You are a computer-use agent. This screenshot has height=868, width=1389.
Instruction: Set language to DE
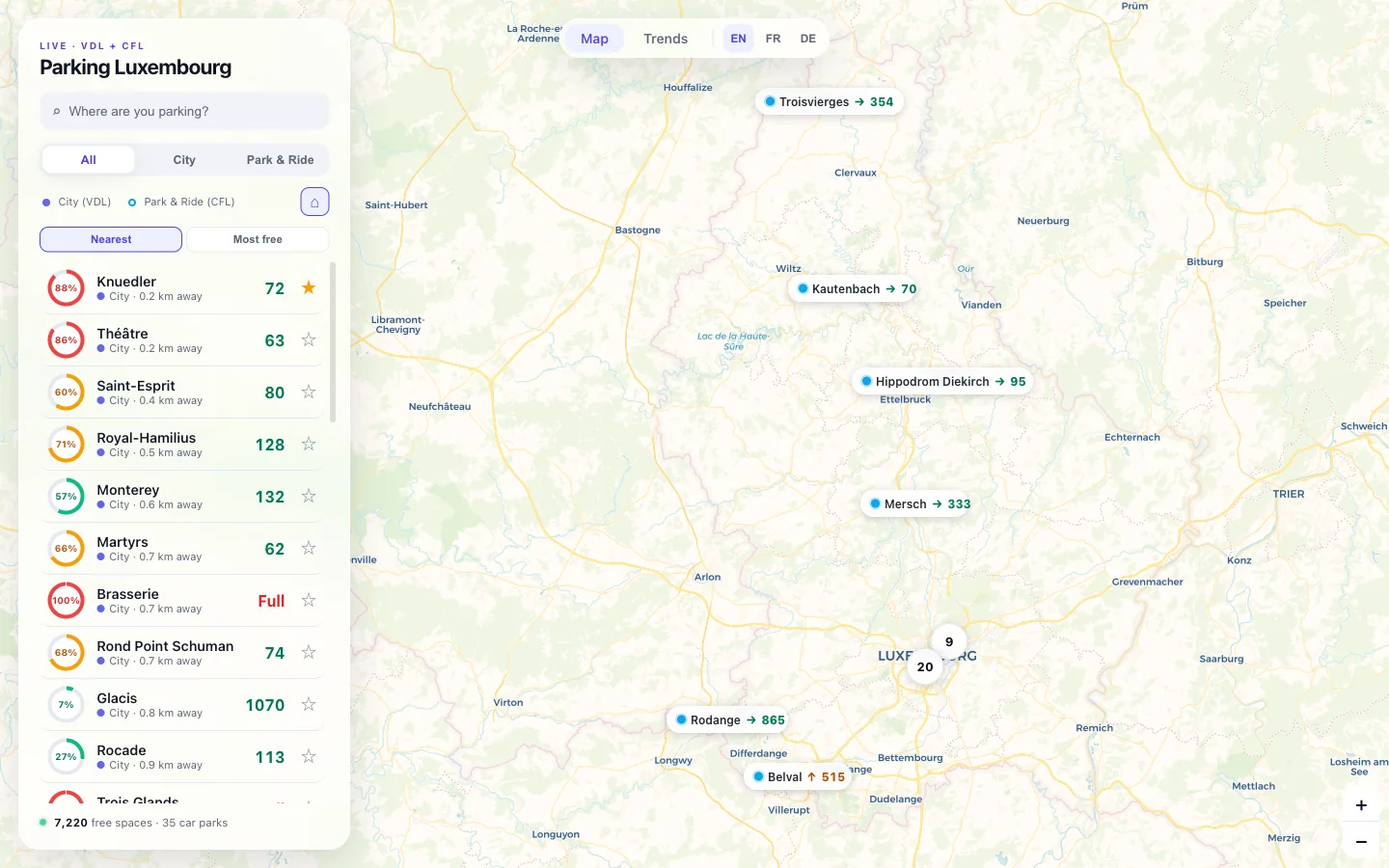pyautogui.click(x=807, y=39)
